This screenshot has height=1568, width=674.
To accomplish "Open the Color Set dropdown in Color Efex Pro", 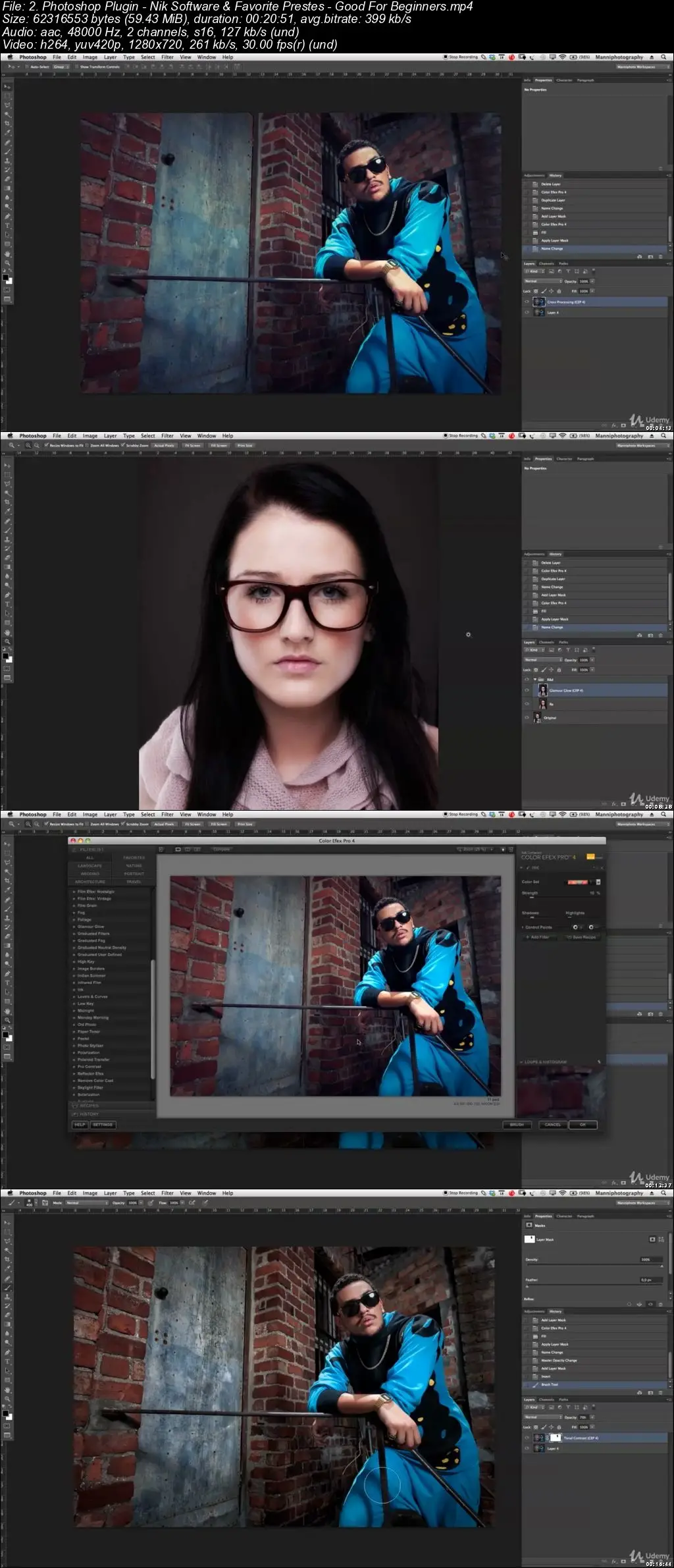I will pyautogui.click(x=598, y=882).
